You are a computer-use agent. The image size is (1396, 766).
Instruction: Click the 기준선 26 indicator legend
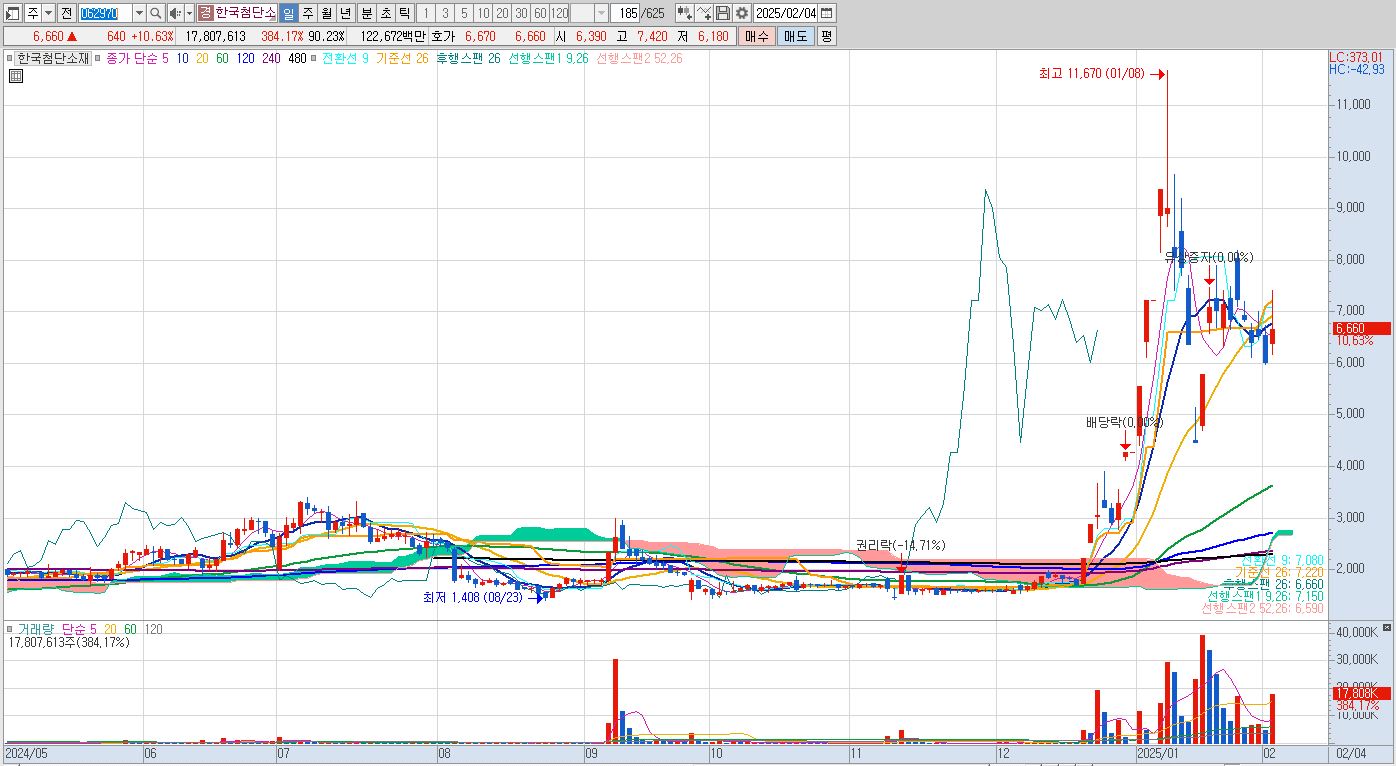point(401,58)
